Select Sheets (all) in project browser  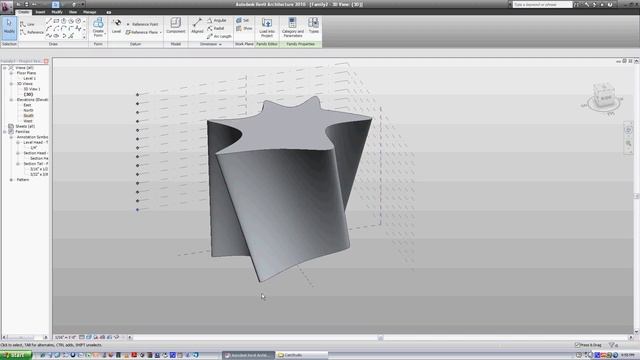pyautogui.click(x=25, y=127)
